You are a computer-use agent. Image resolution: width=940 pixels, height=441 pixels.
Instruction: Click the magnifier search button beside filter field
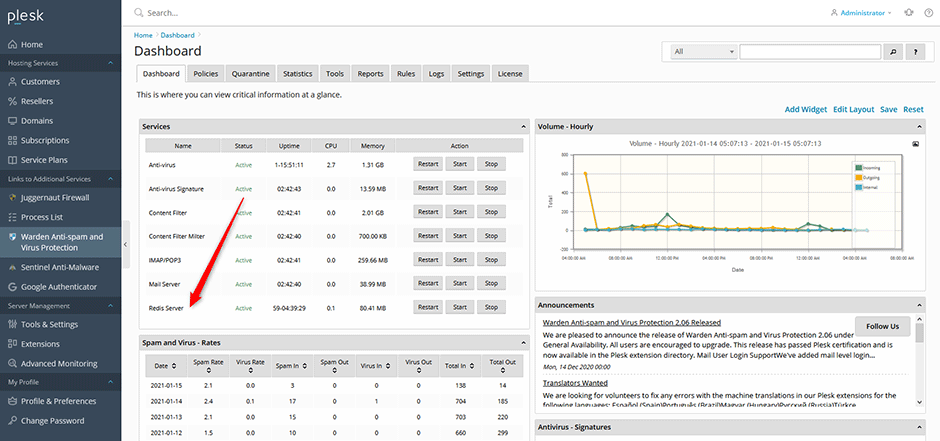tap(893, 52)
